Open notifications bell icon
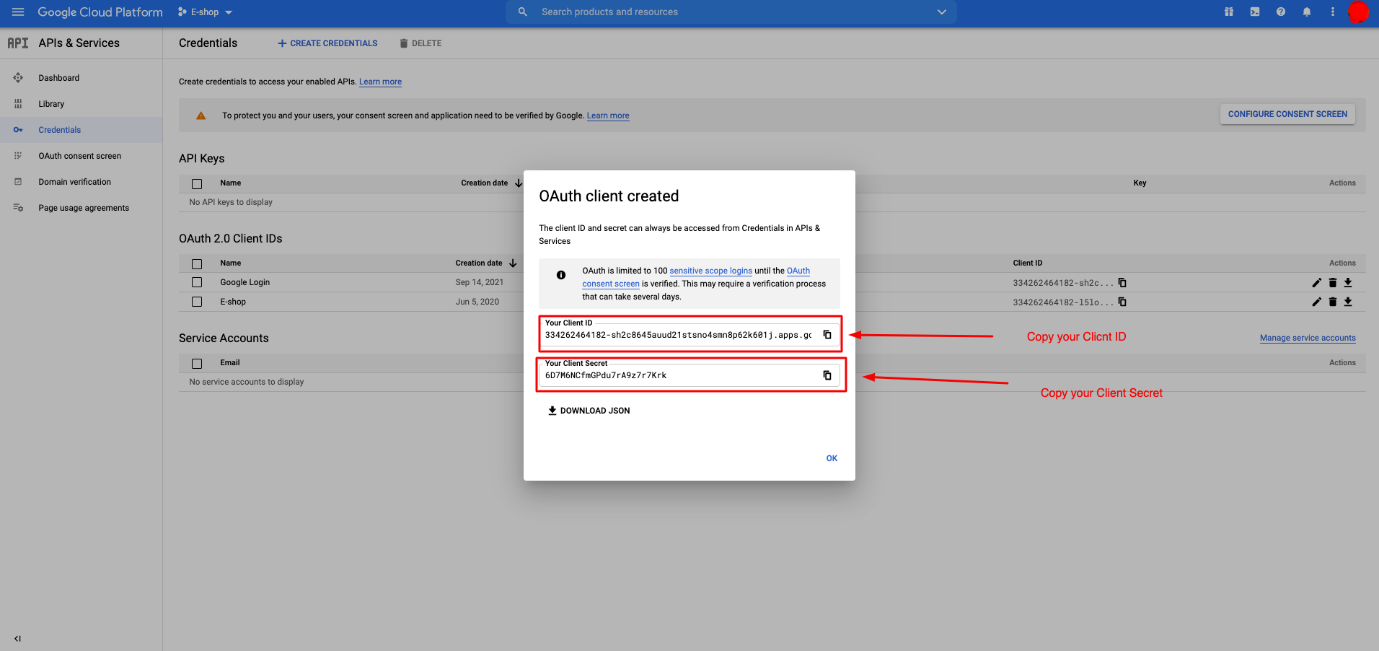This screenshot has height=651, width=1379. click(x=1307, y=12)
